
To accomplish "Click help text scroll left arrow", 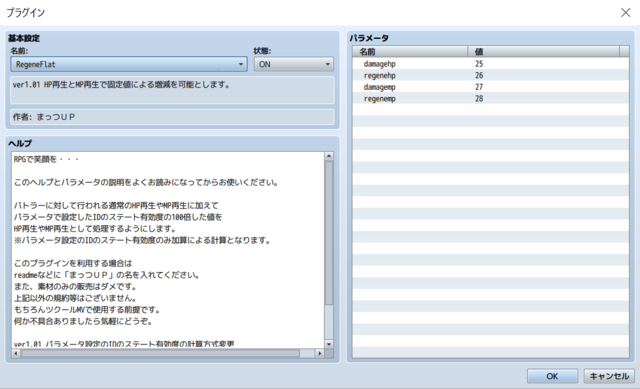I will click(16, 353).
